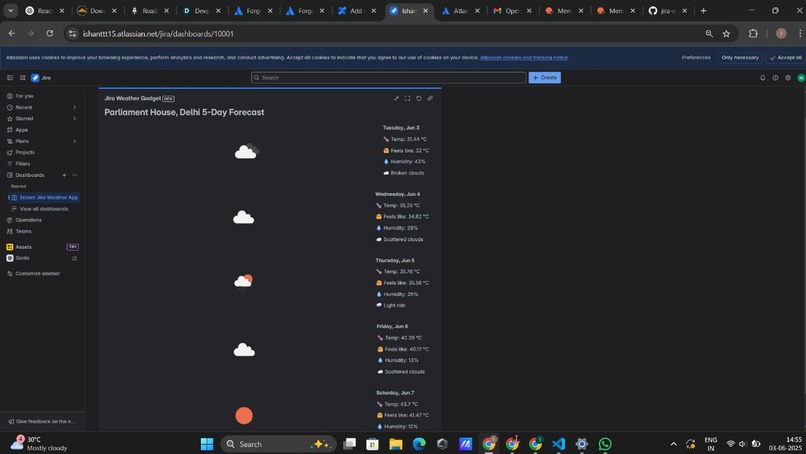Expand the Recent section chevron

coord(75,107)
